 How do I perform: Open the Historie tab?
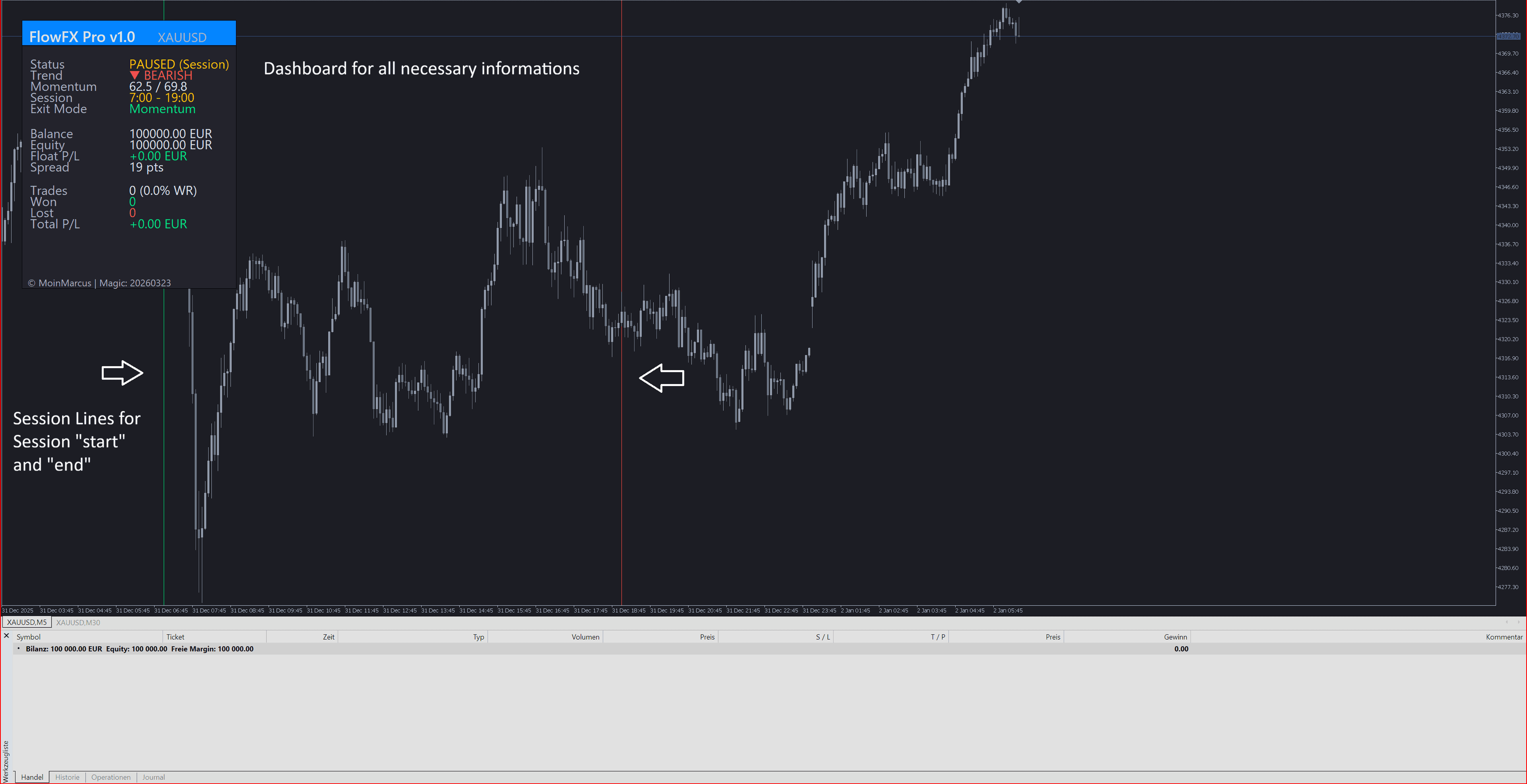click(x=67, y=777)
